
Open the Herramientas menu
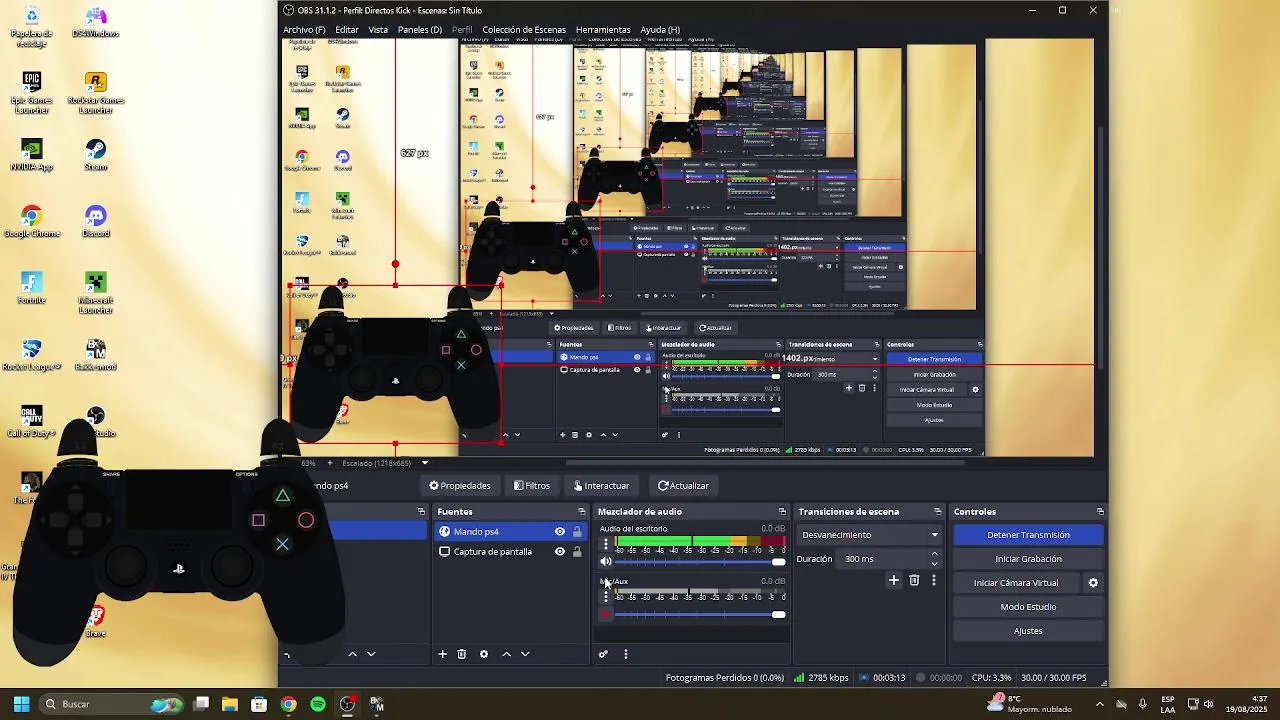[x=603, y=30]
